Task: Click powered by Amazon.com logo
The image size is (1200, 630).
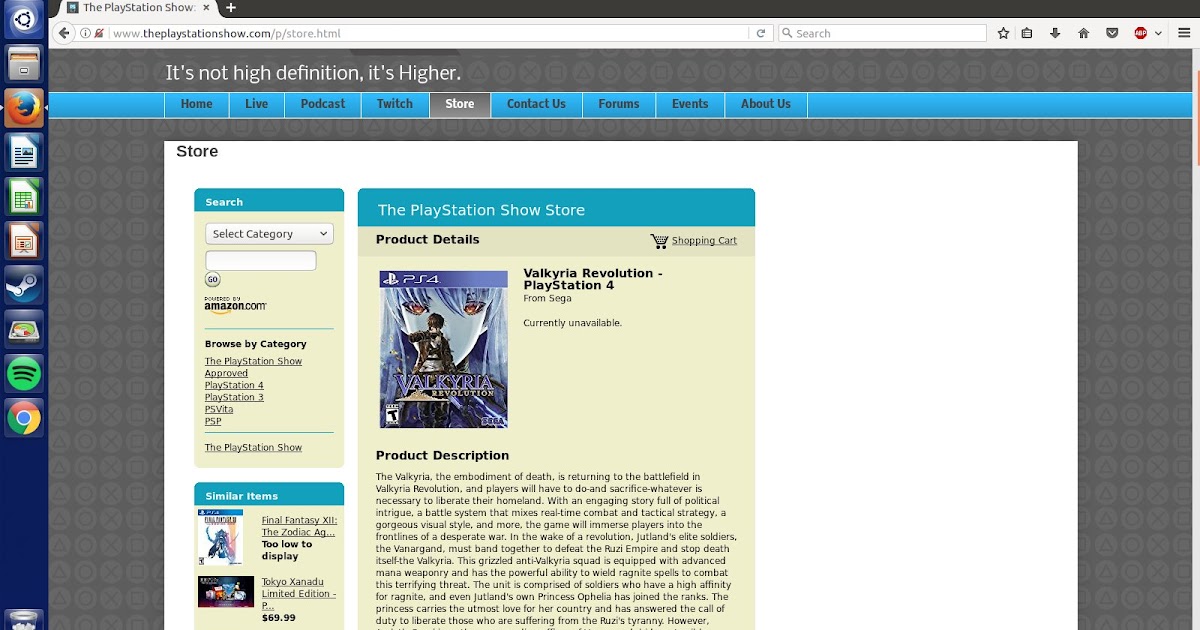Action: (236, 304)
